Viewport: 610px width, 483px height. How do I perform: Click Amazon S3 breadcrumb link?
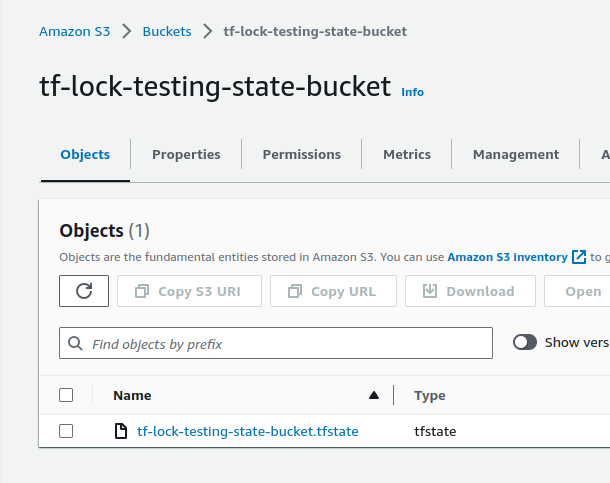coord(75,32)
